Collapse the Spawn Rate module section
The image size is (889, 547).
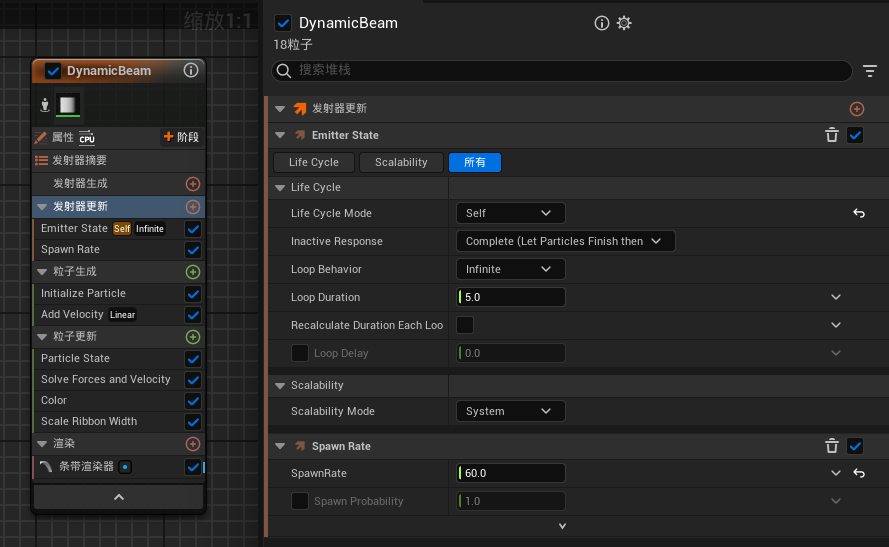coord(280,447)
